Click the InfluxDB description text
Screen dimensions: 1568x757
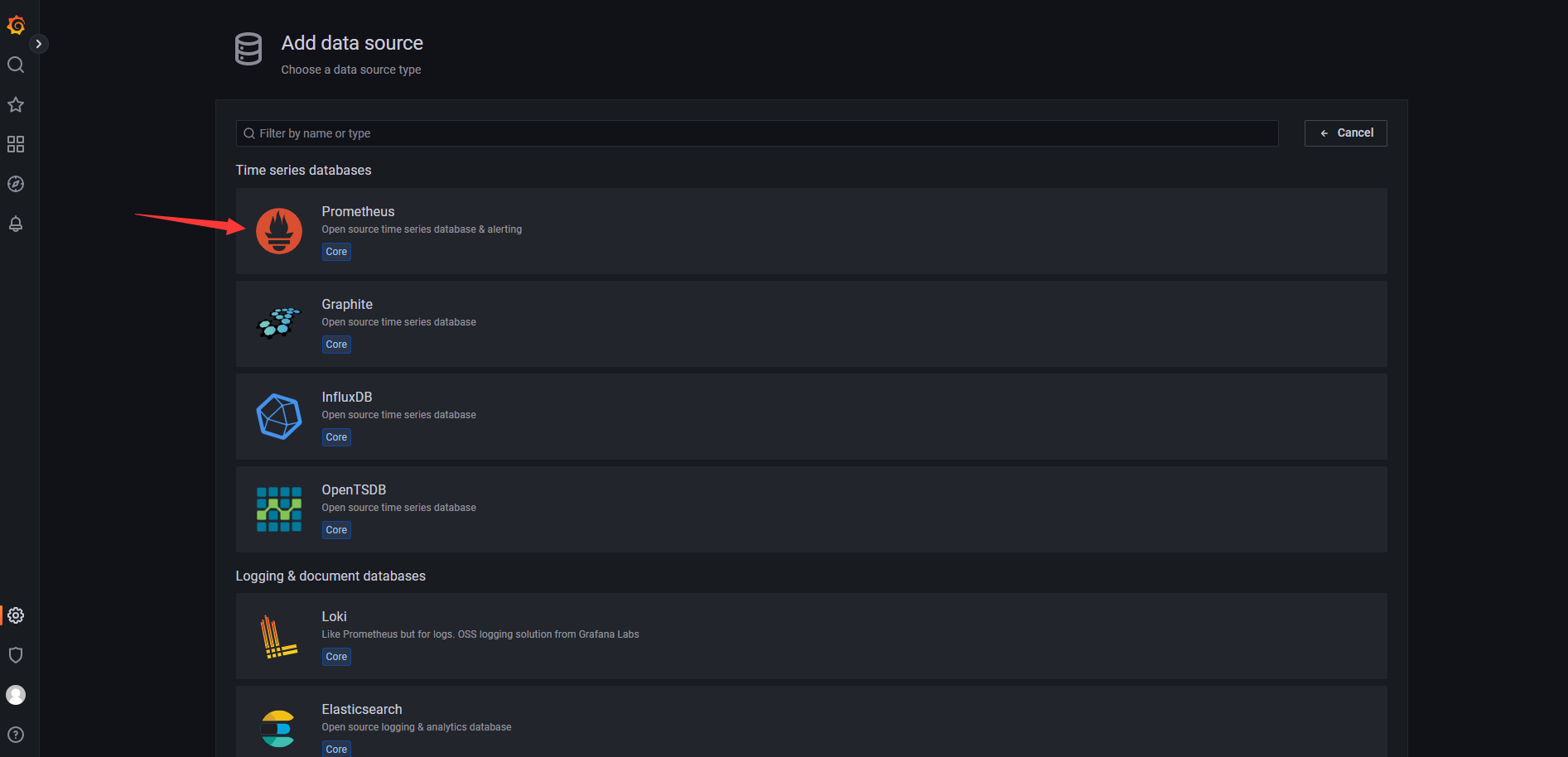398,415
